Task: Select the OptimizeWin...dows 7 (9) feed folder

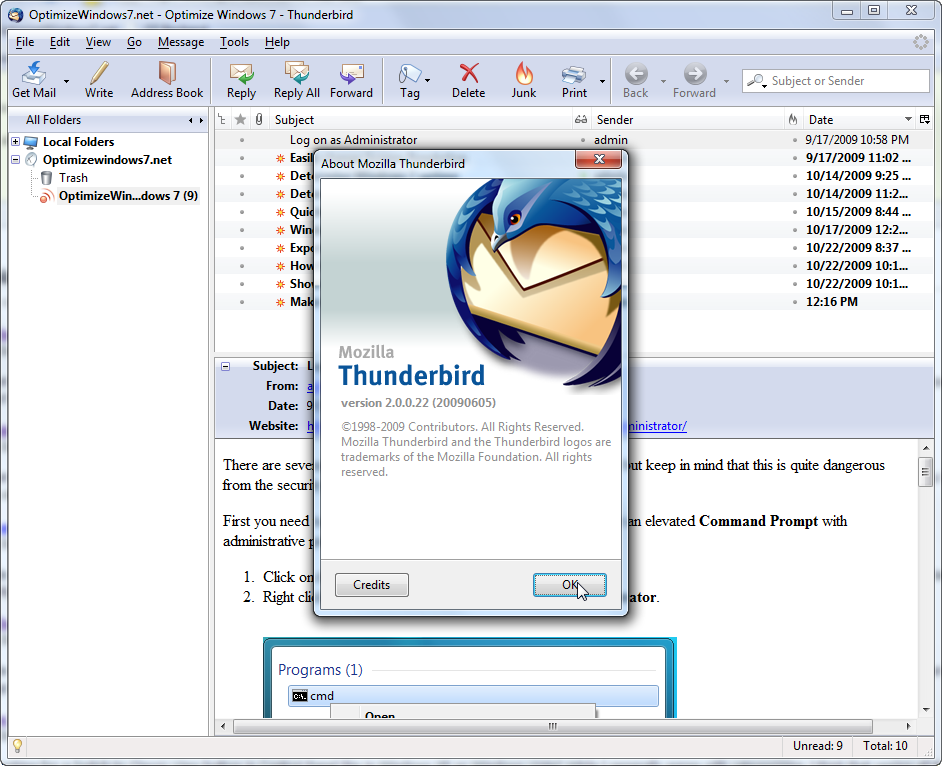Action: (128, 196)
